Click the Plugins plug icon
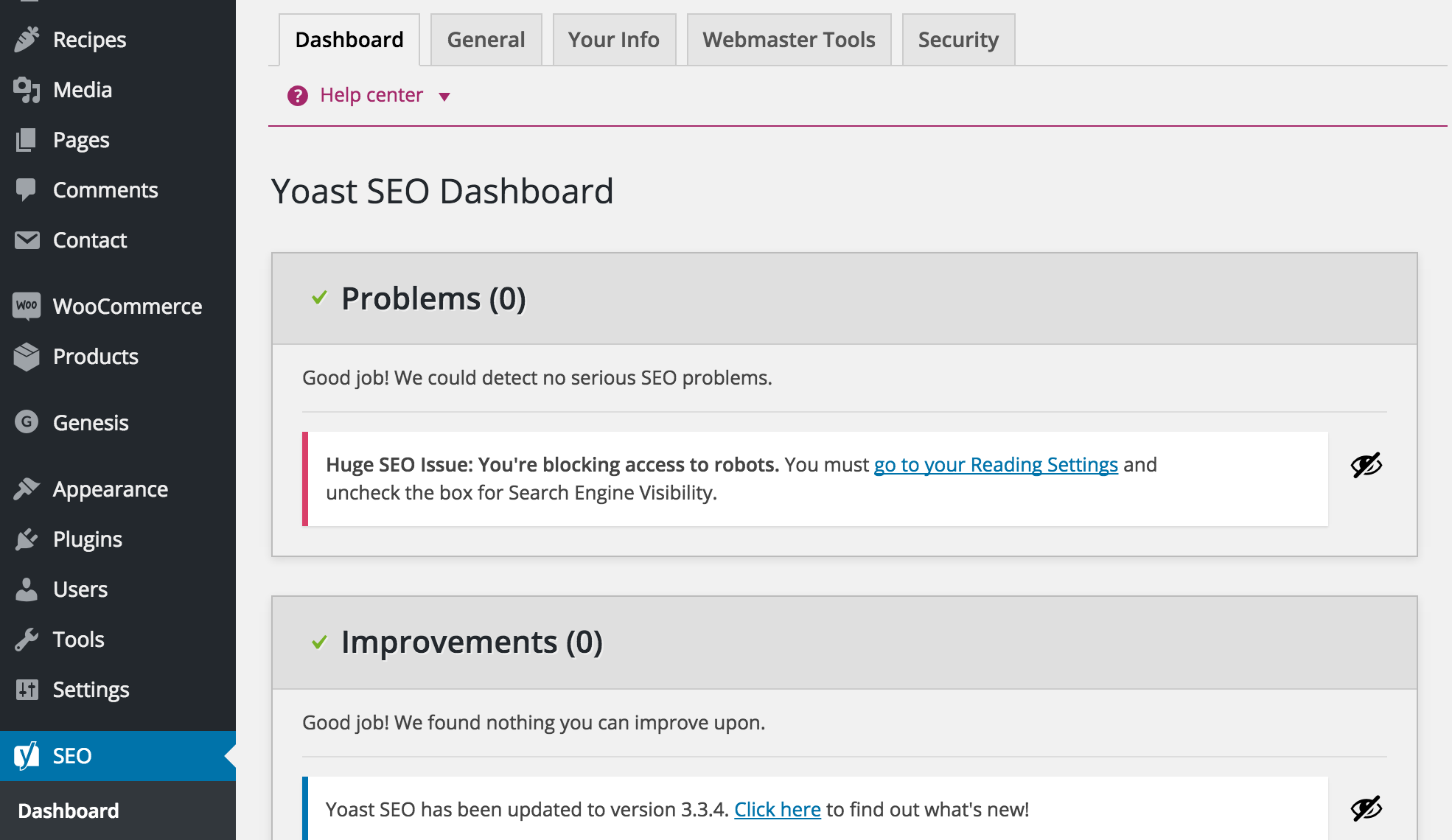Image resolution: width=1452 pixels, height=840 pixels. tap(27, 539)
